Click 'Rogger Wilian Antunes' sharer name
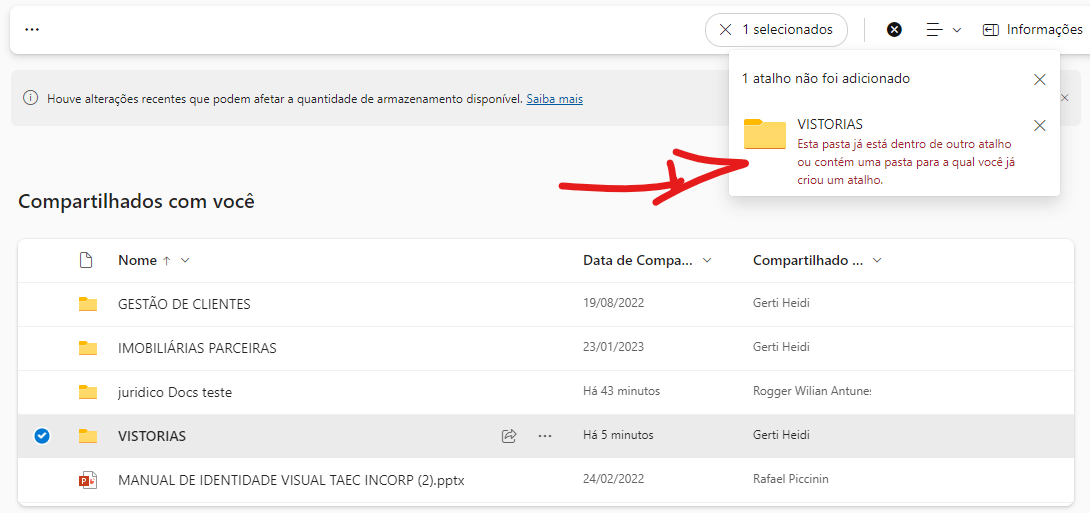This screenshot has width=1090, height=513. tap(812, 391)
